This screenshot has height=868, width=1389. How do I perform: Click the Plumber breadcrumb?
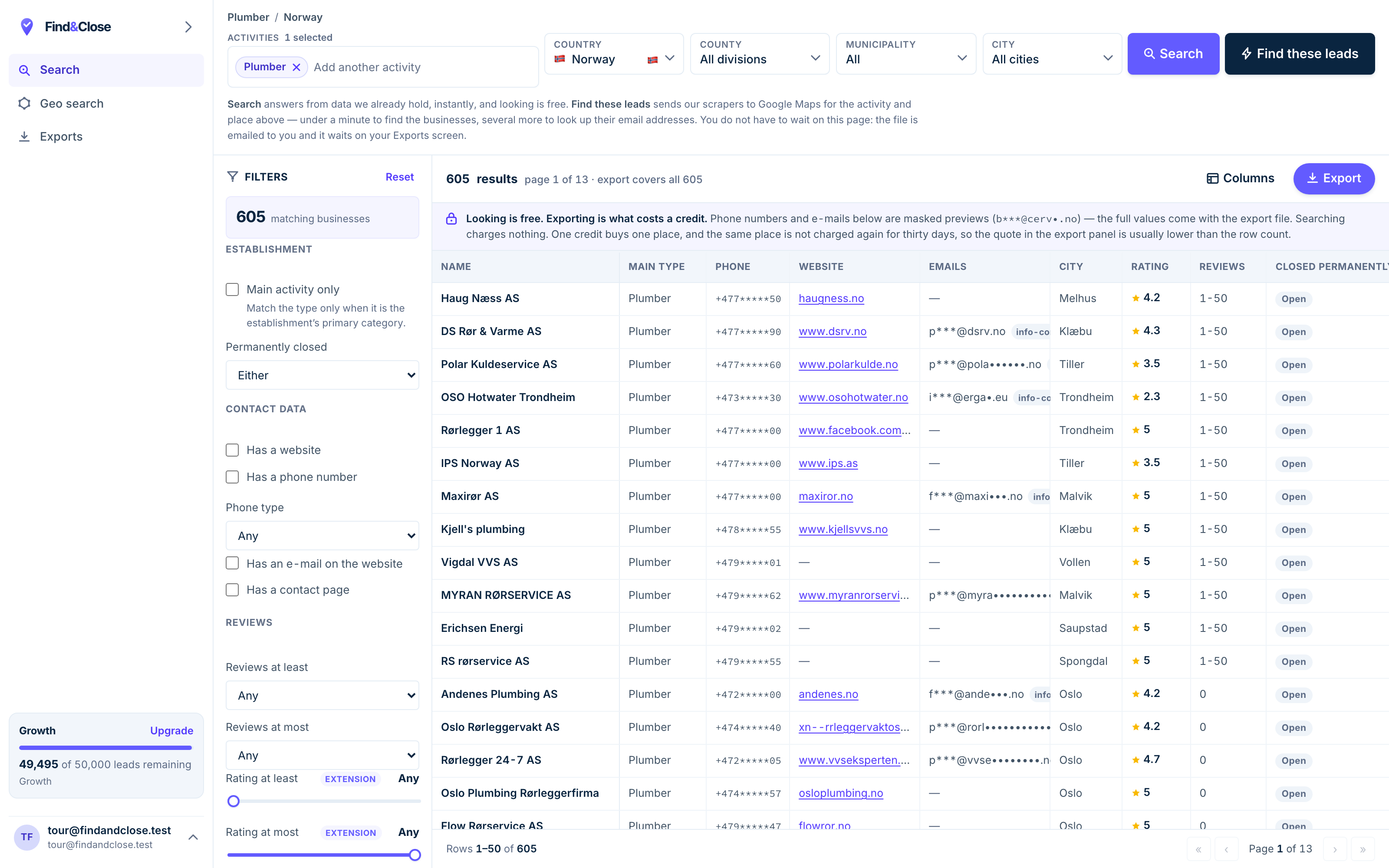click(x=248, y=17)
